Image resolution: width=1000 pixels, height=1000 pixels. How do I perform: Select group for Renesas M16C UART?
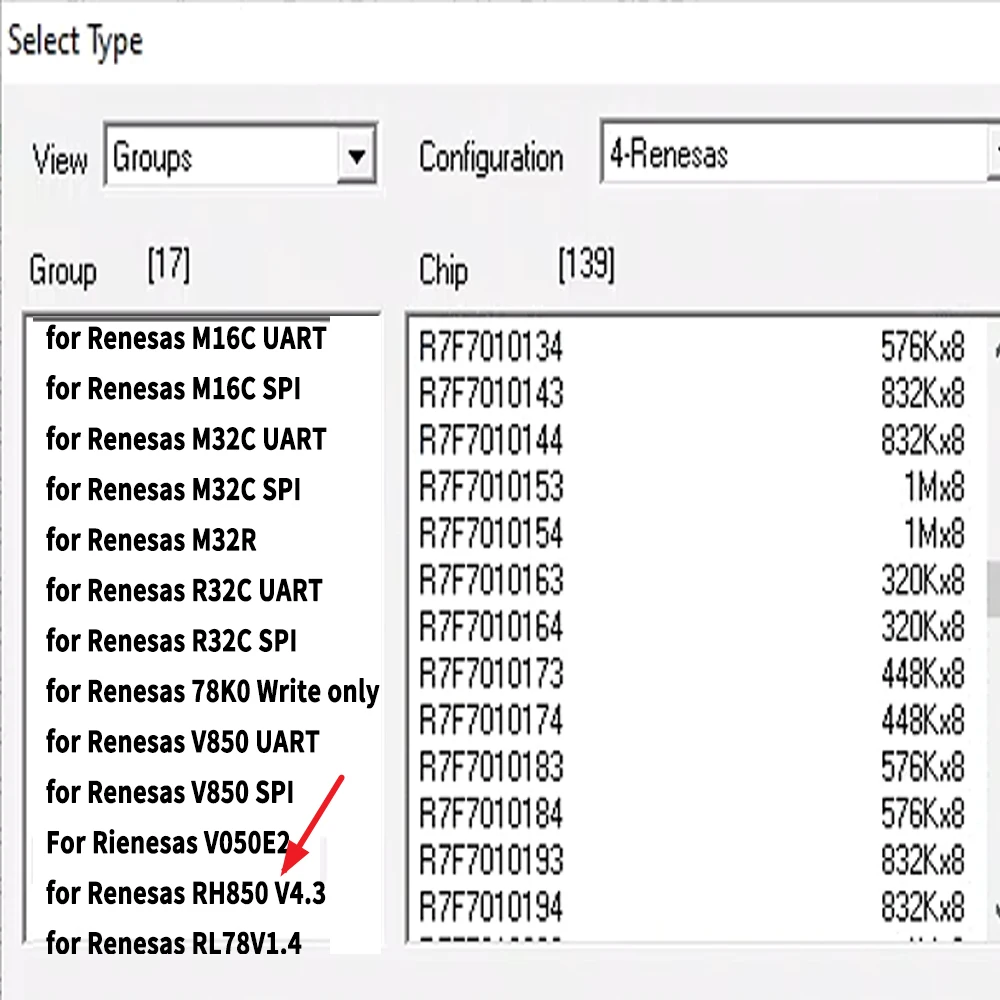[x=185, y=338]
